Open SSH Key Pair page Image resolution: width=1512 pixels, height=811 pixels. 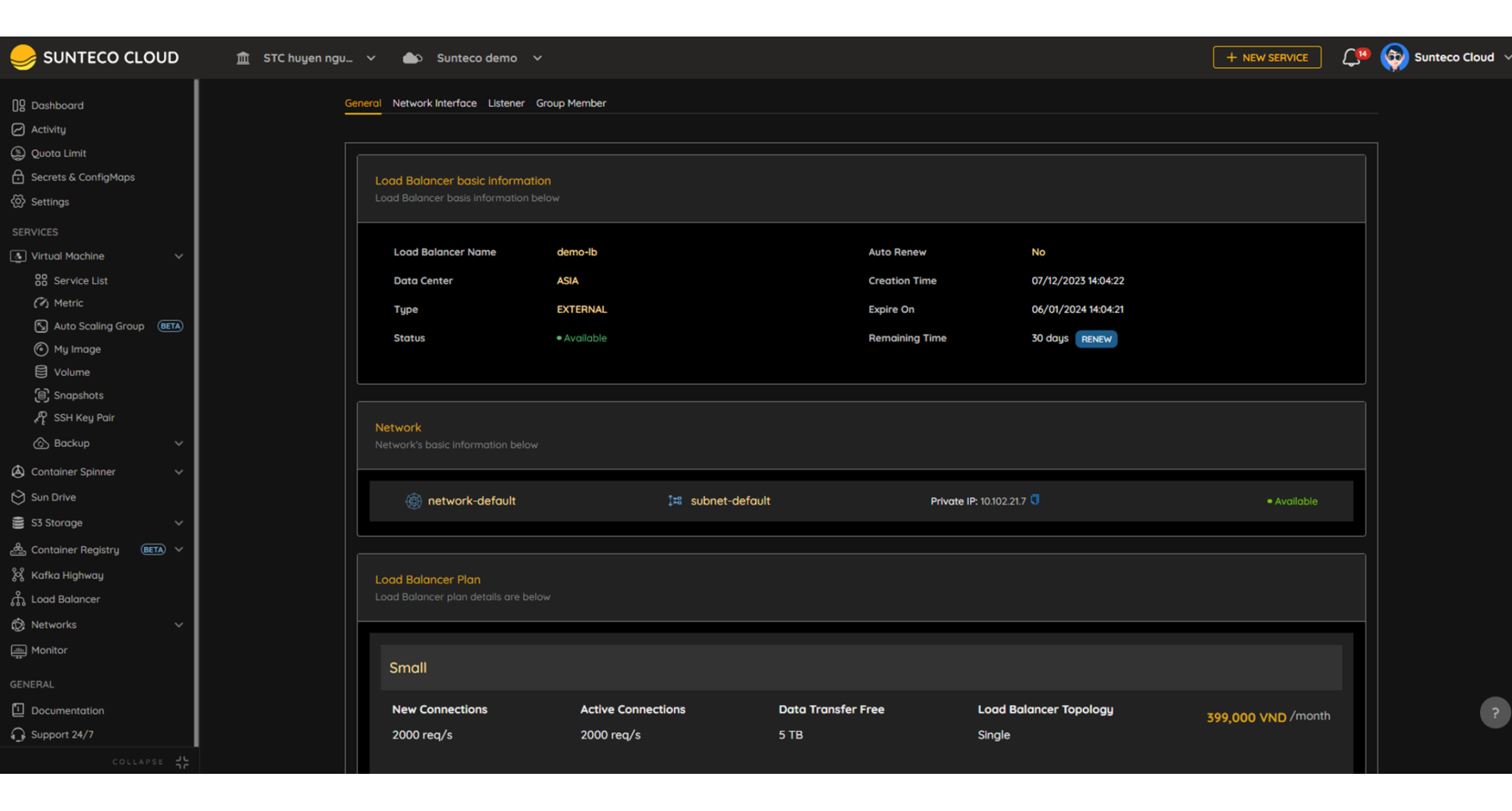point(84,417)
